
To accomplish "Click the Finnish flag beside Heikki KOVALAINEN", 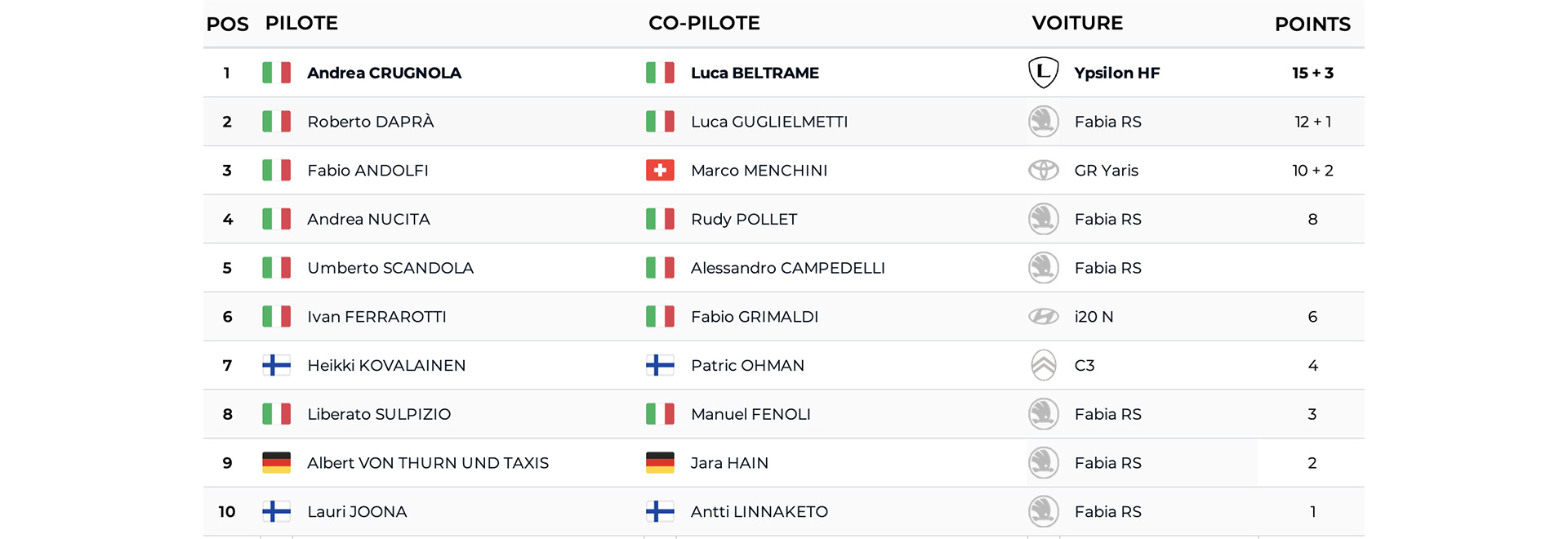I will click(x=276, y=365).
